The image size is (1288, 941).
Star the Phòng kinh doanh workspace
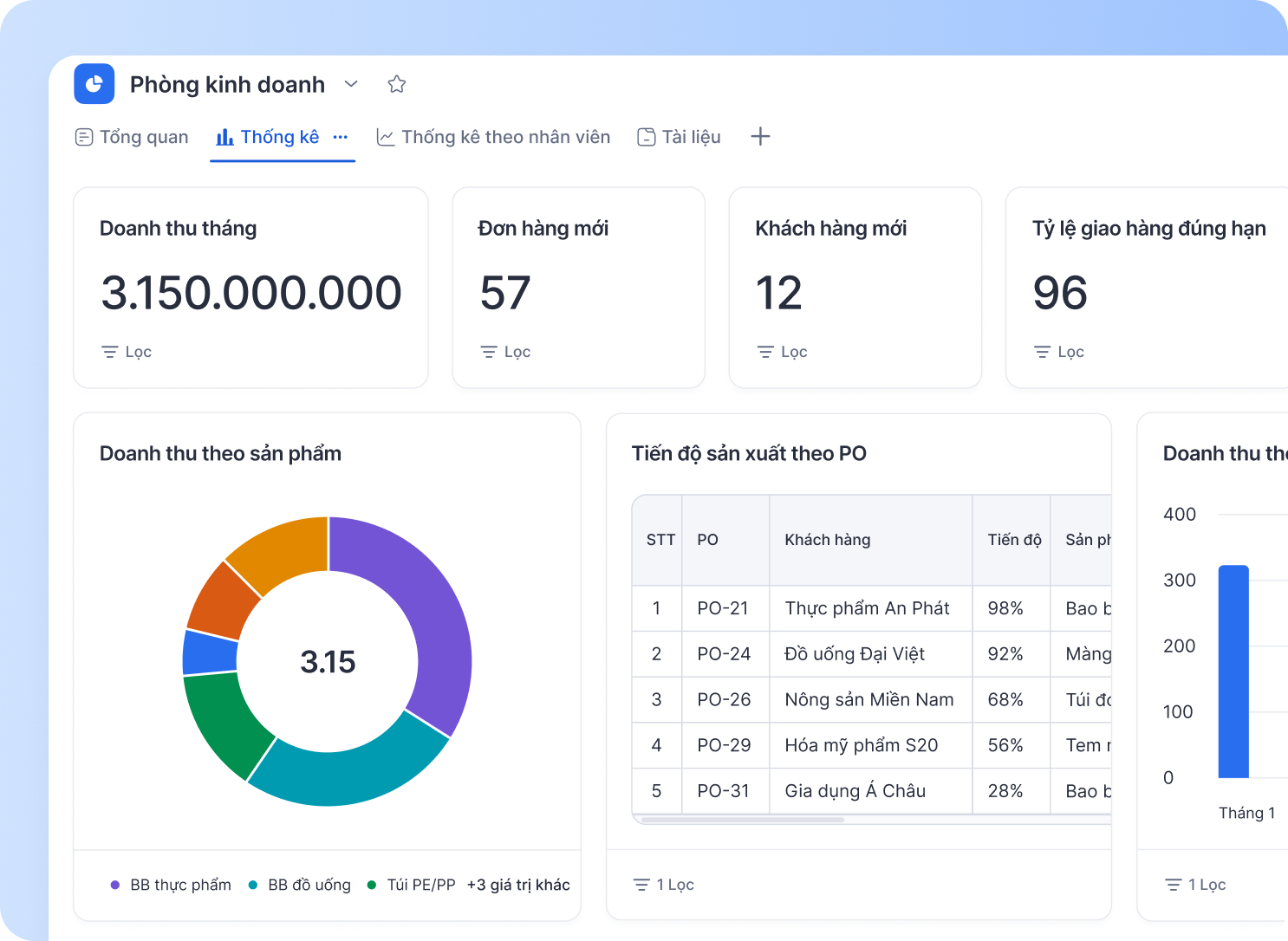click(397, 84)
